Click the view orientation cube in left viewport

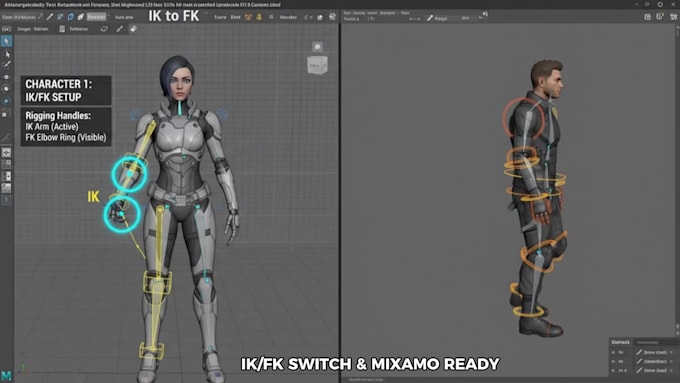pos(317,65)
